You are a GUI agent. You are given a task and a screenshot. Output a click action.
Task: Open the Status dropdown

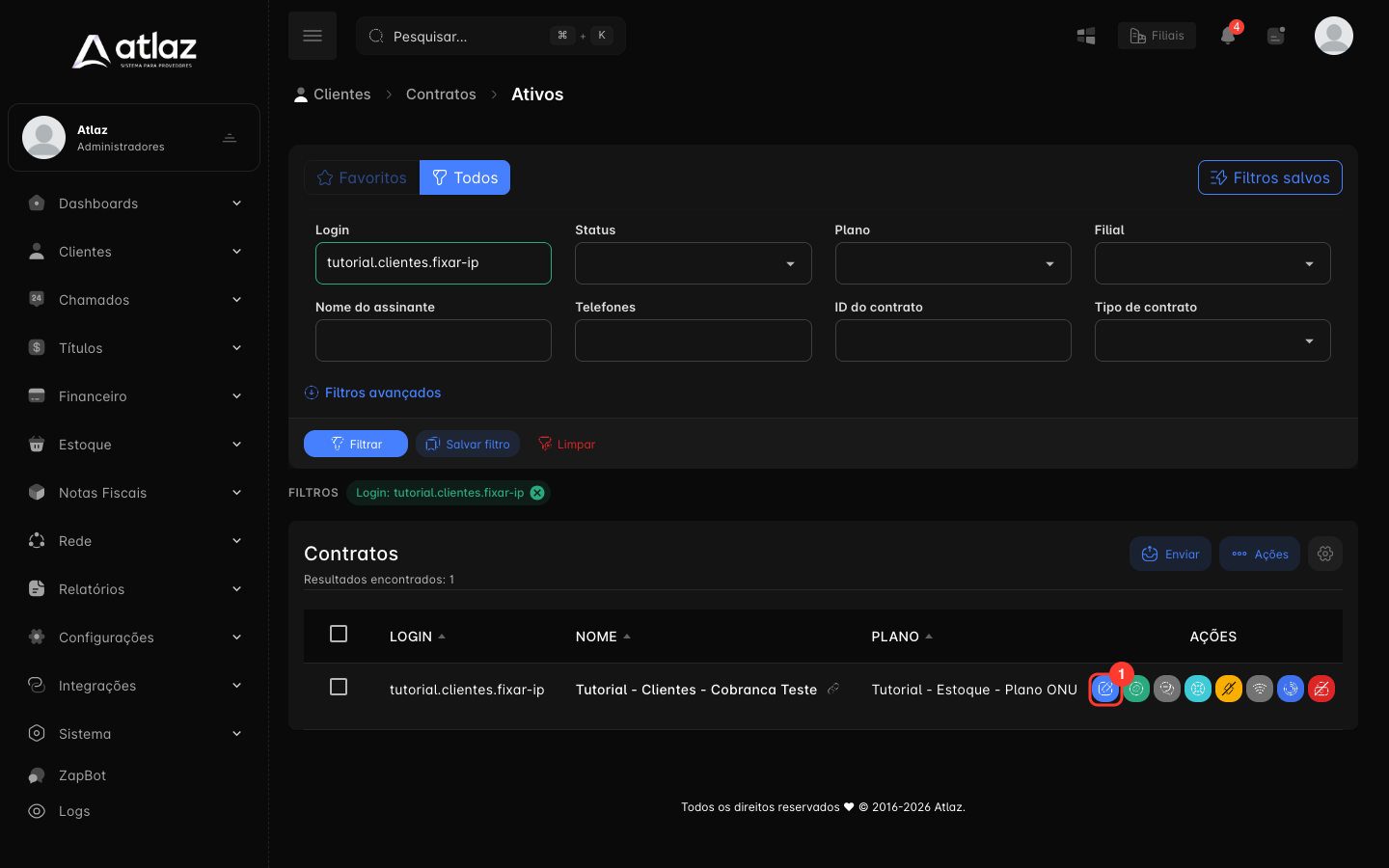point(694,263)
